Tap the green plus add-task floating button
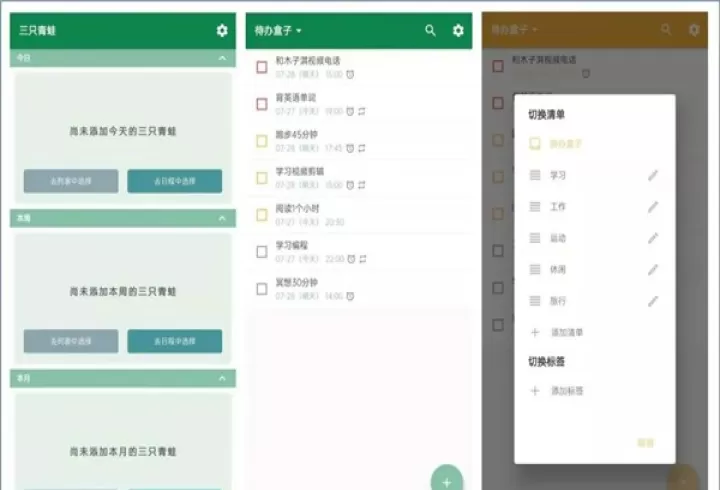Image resolution: width=720 pixels, height=490 pixels. tap(447, 479)
